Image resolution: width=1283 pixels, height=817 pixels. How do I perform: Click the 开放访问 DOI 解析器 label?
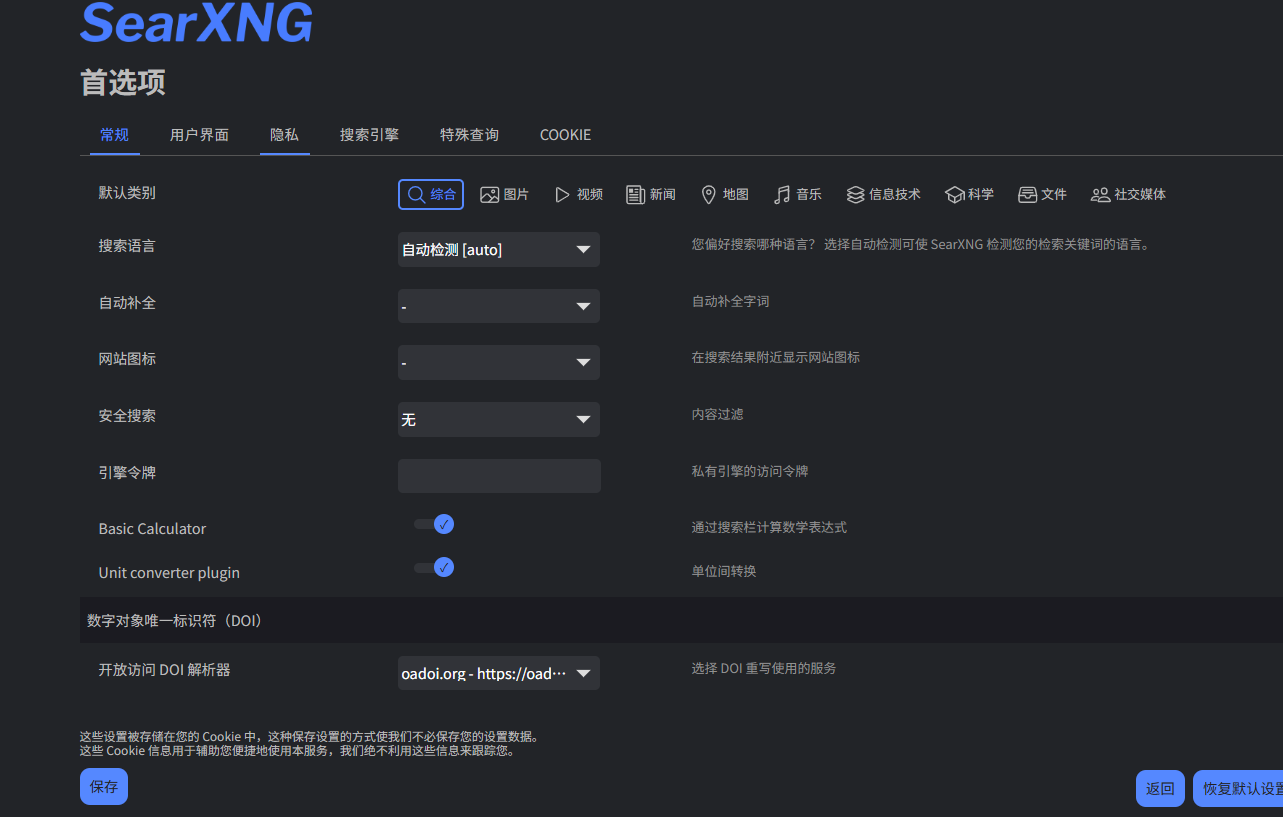[x=165, y=670]
